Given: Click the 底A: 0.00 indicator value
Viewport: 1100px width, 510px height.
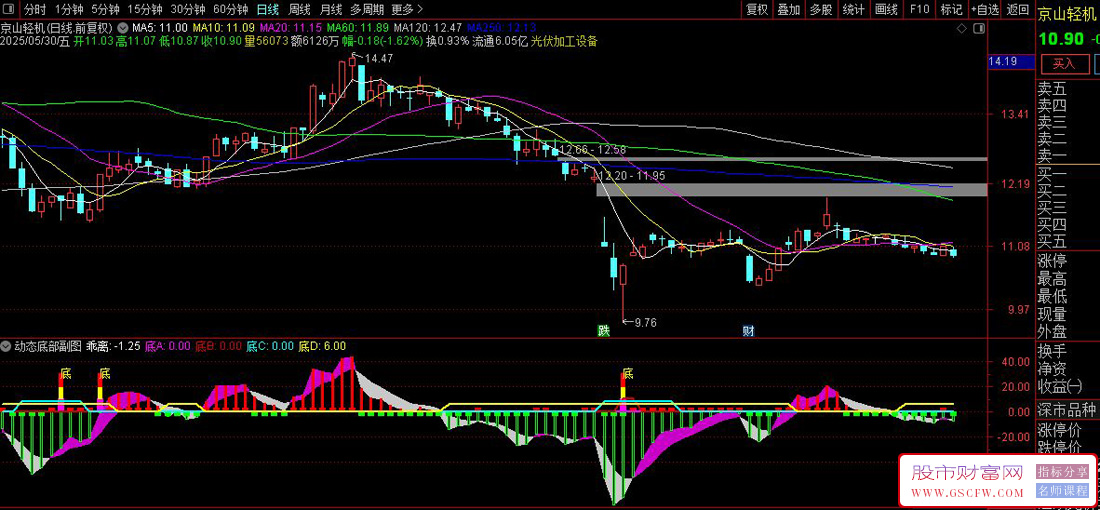Looking at the screenshot, I should point(168,346).
